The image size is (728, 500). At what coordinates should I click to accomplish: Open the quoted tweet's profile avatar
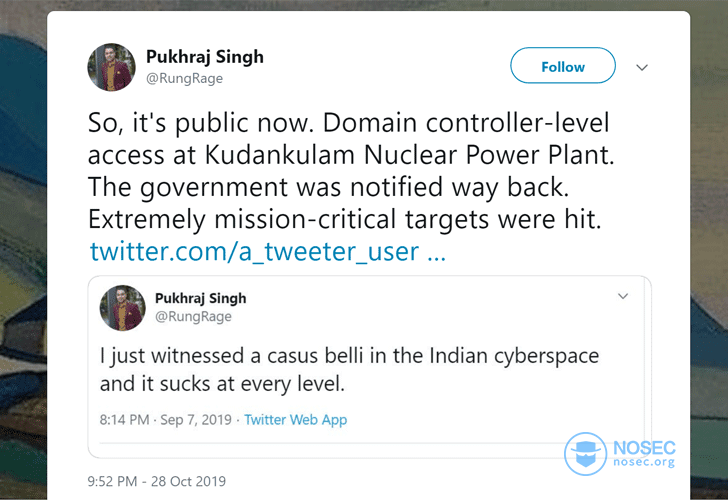(x=123, y=308)
